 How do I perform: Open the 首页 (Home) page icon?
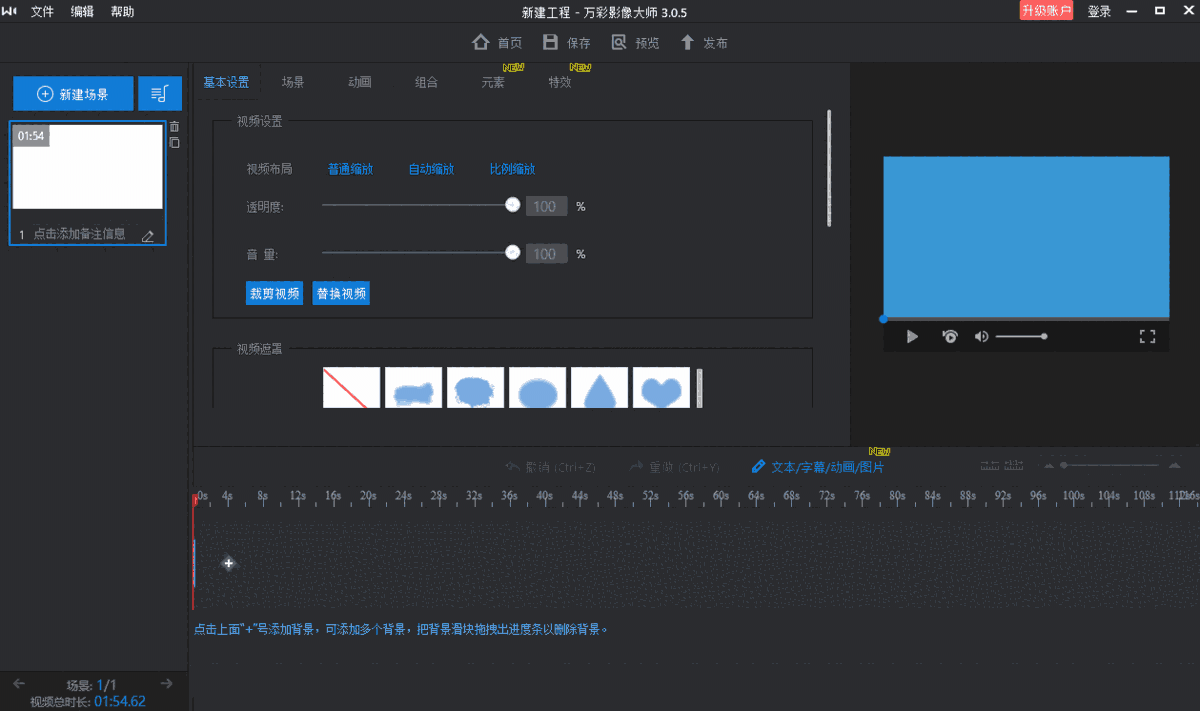(x=481, y=42)
